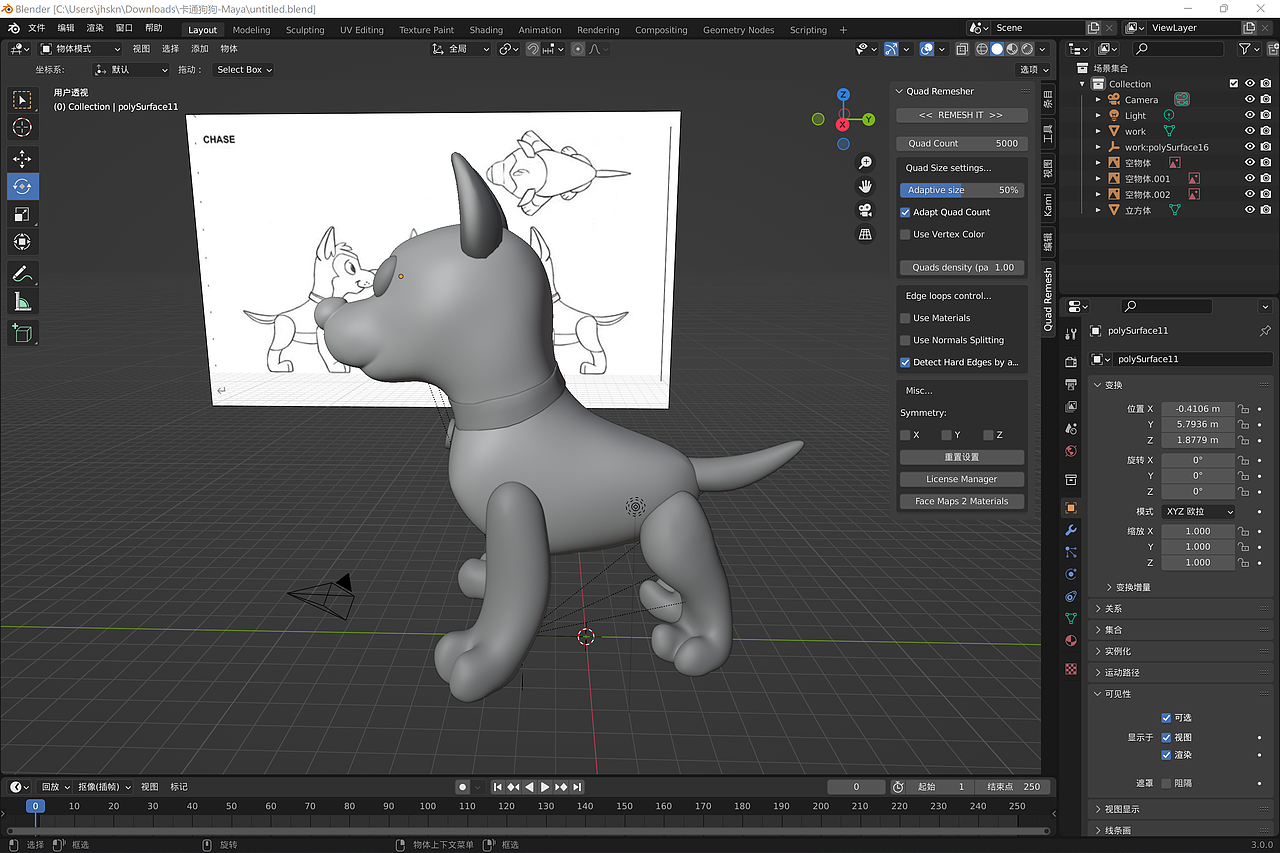
Task: Click the REMESH IT button
Action: pyautogui.click(x=962, y=115)
